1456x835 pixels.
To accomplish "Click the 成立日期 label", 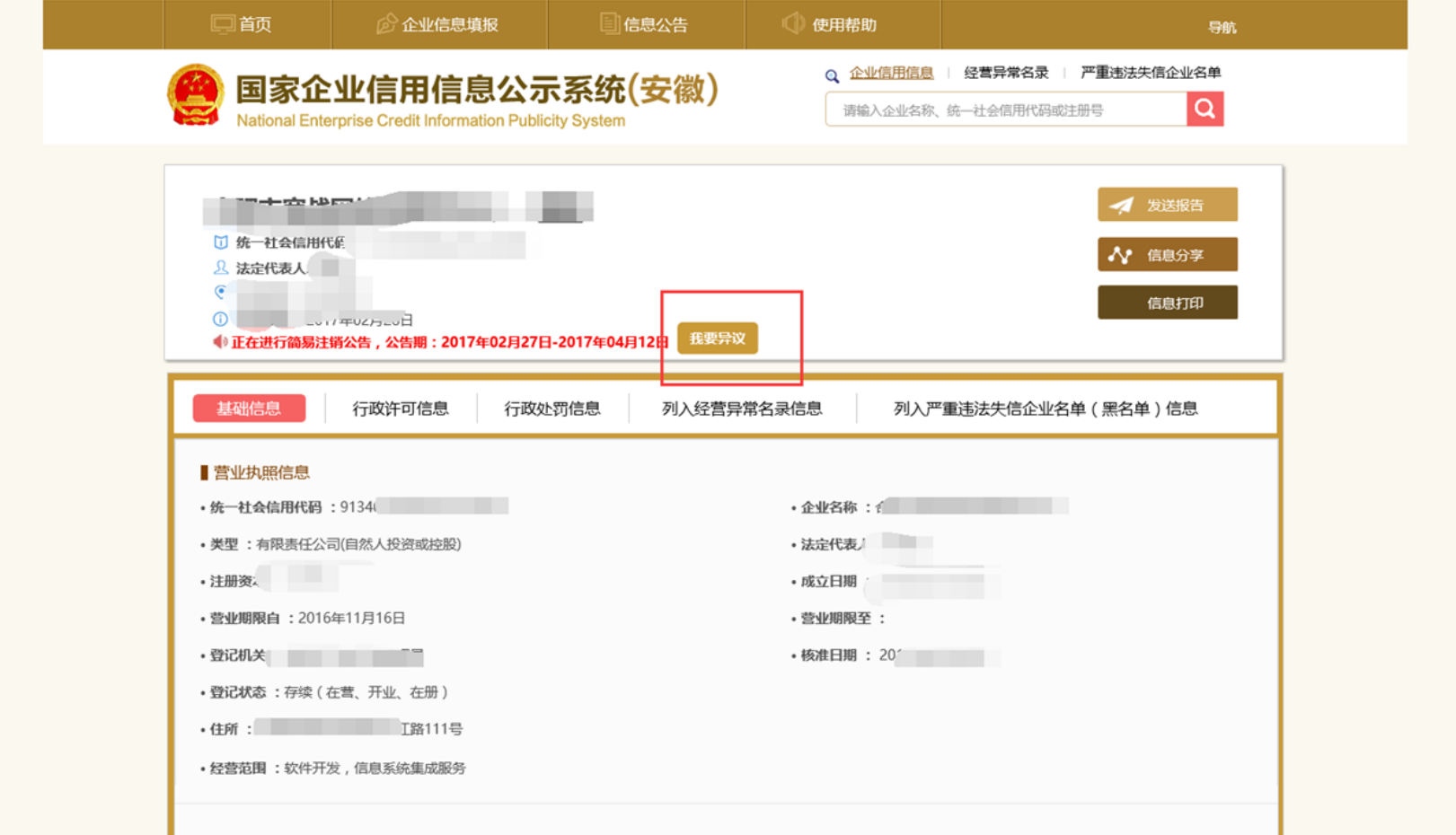I will pyautogui.click(x=829, y=581).
